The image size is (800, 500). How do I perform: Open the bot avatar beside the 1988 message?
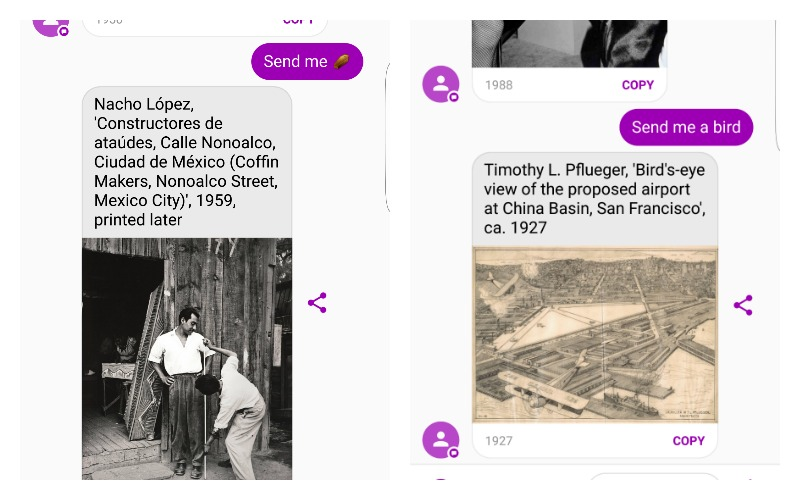[441, 84]
